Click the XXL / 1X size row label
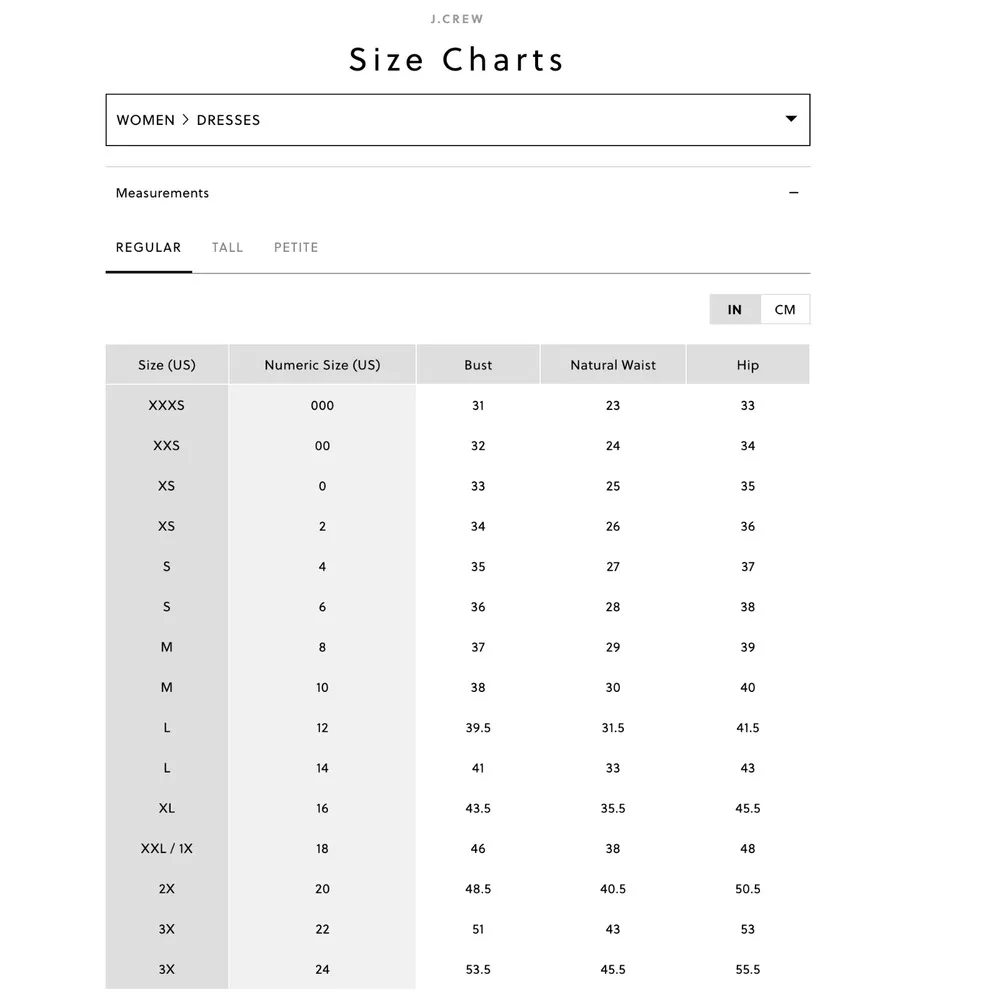 [x=167, y=848]
